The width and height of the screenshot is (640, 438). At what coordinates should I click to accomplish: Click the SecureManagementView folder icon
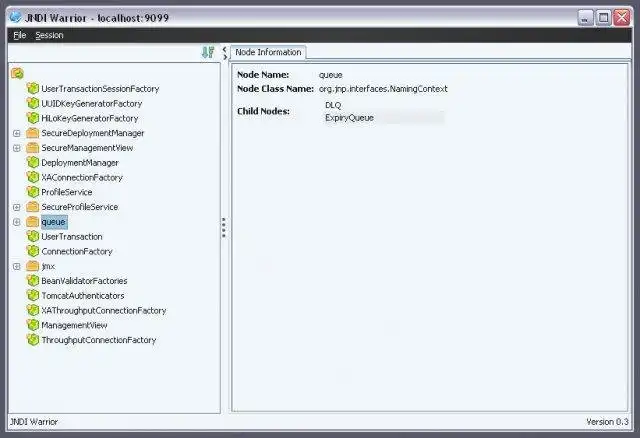33,148
